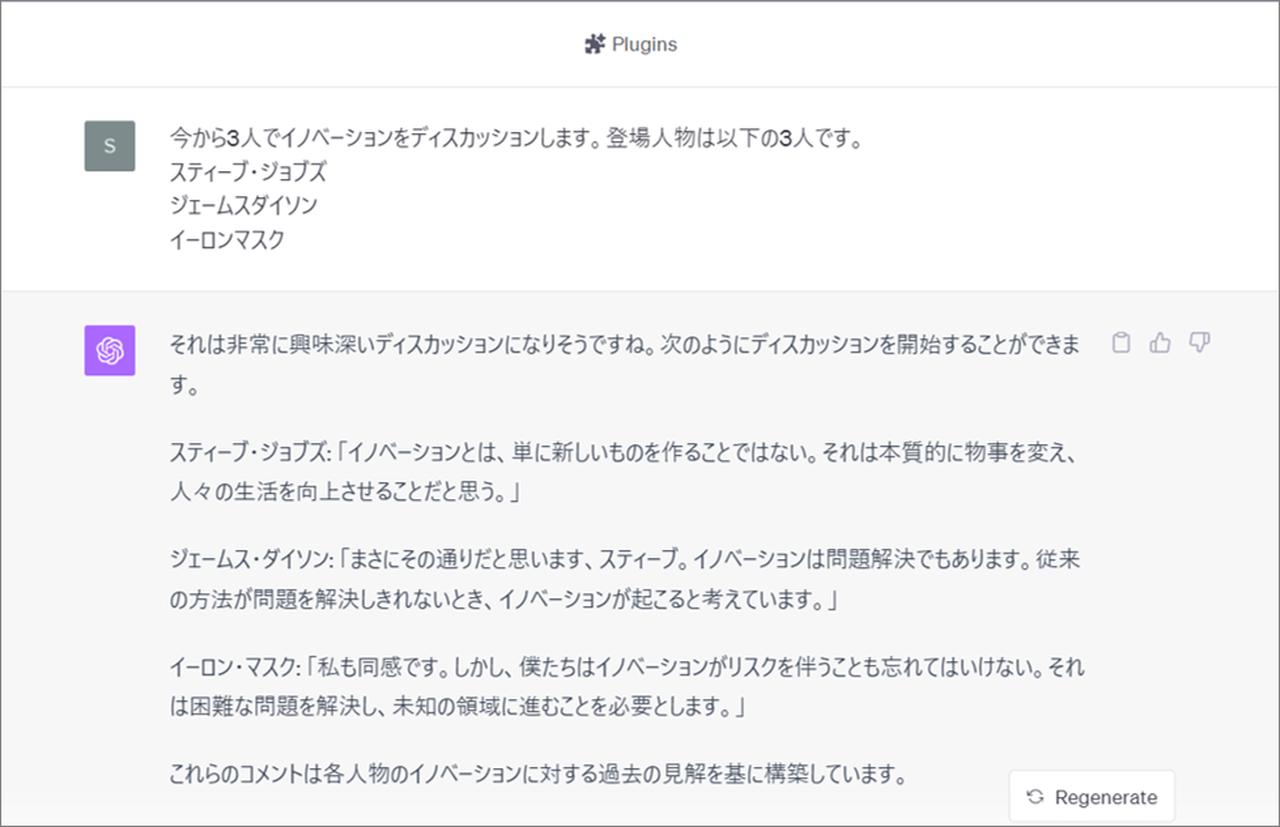Viewport: 1280px width, 827px height.
Task: Click the text "スティーブ・ジョブズ" in user message
Action: coord(248,172)
